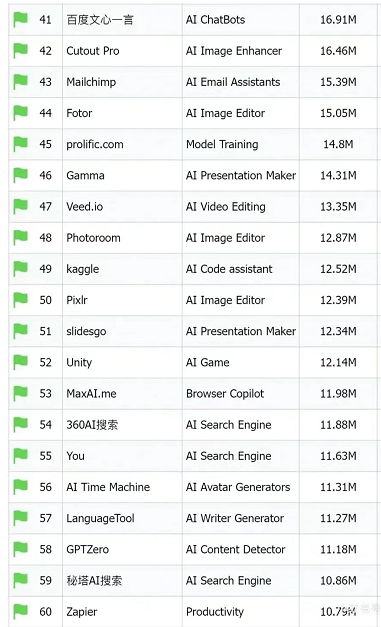Click the green flag beside GPTZero

21,550
